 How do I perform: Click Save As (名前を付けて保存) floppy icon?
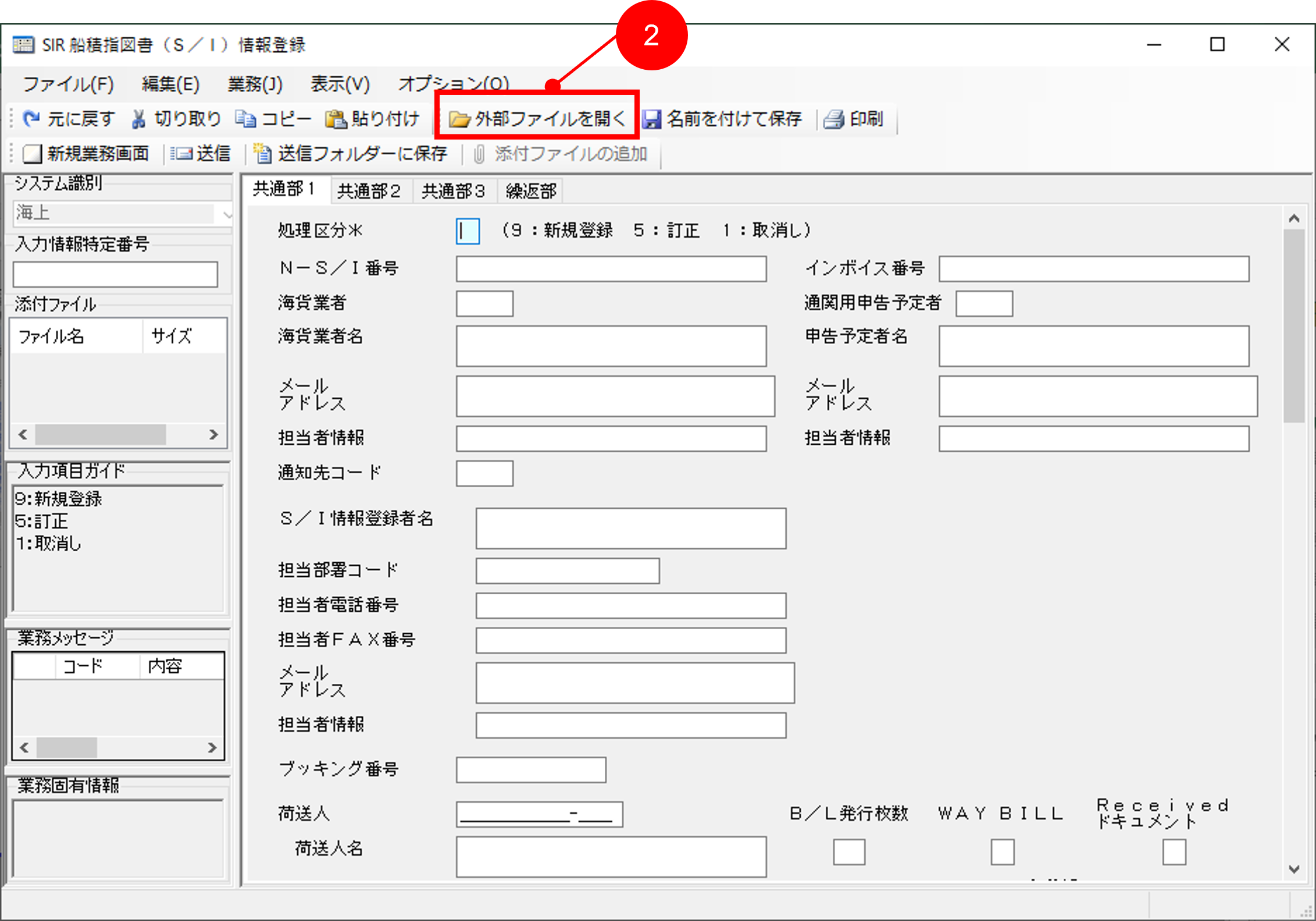click(652, 119)
